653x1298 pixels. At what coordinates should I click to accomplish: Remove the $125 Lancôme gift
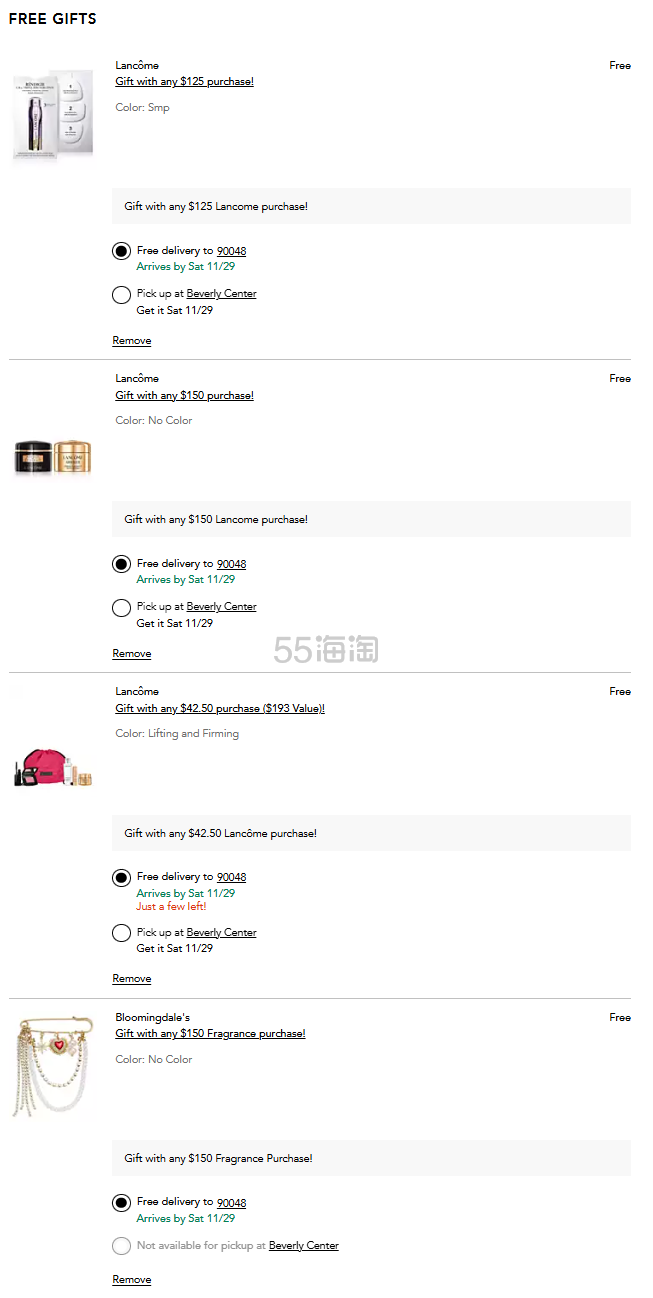[x=132, y=341]
